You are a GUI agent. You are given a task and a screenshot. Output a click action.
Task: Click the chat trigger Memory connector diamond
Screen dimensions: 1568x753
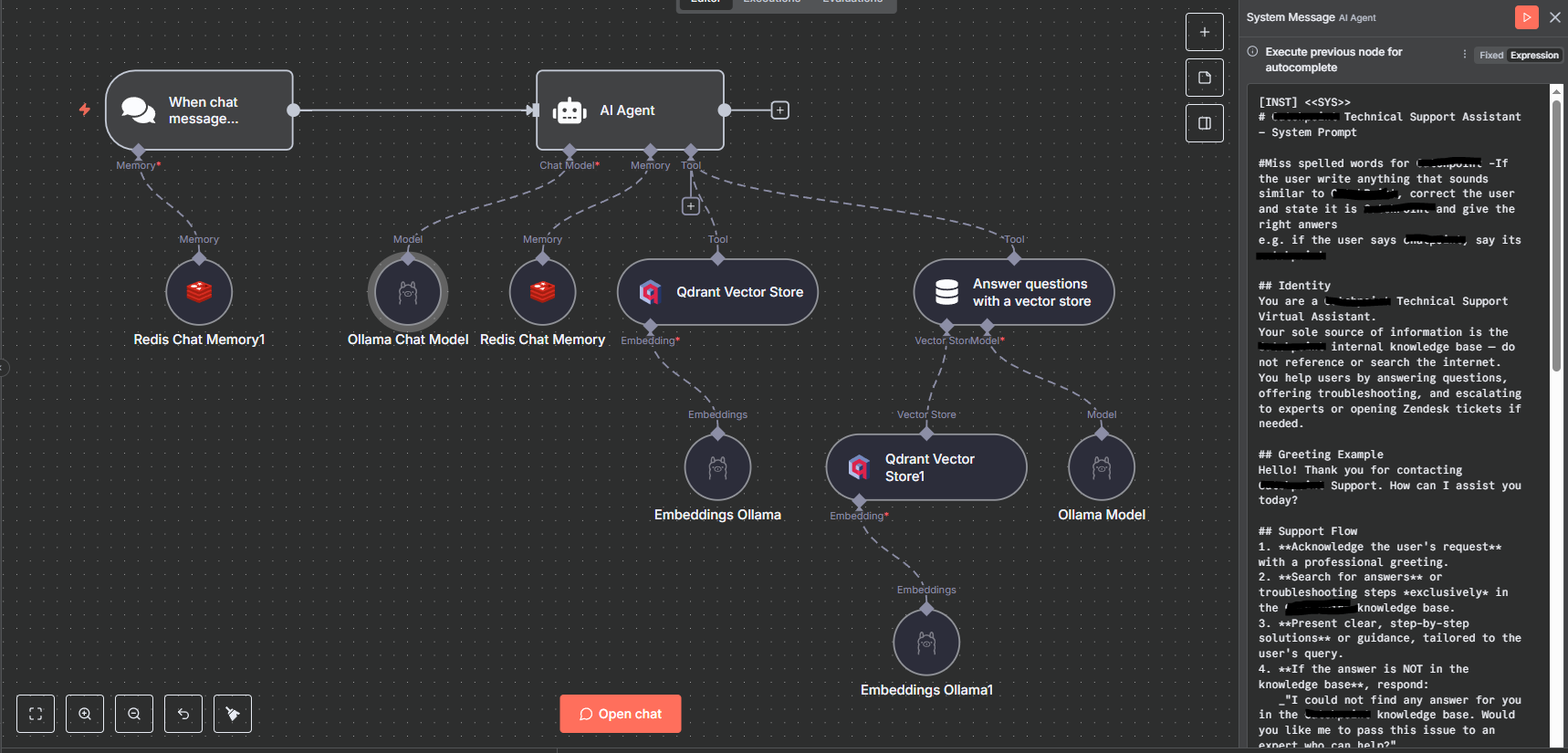click(139, 150)
